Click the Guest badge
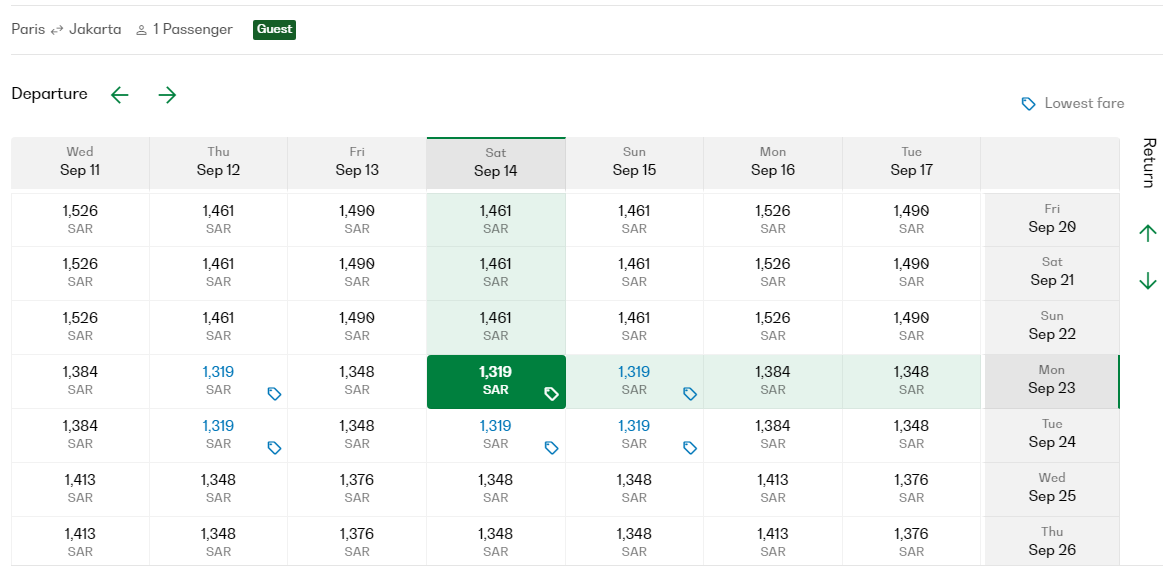The width and height of the screenshot is (1168, 574). pyautogui.click(x=274, y=30)
